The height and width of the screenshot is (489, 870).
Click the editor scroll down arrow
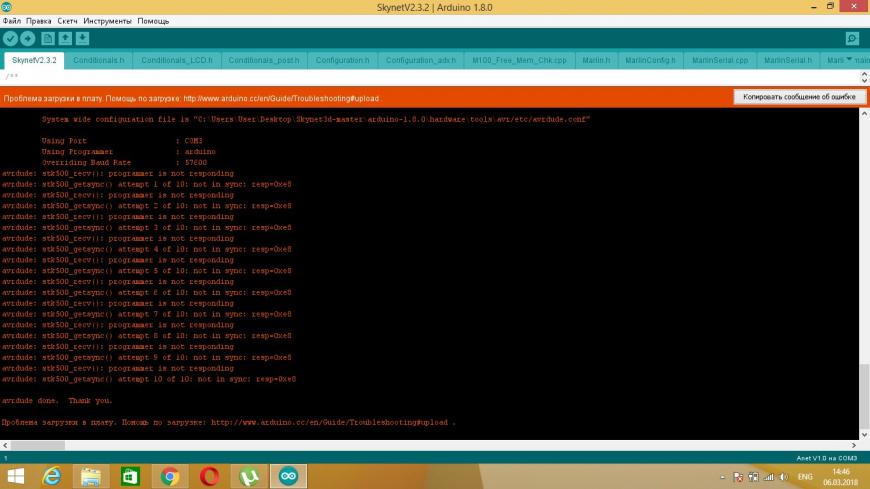(x=864, y=81)
